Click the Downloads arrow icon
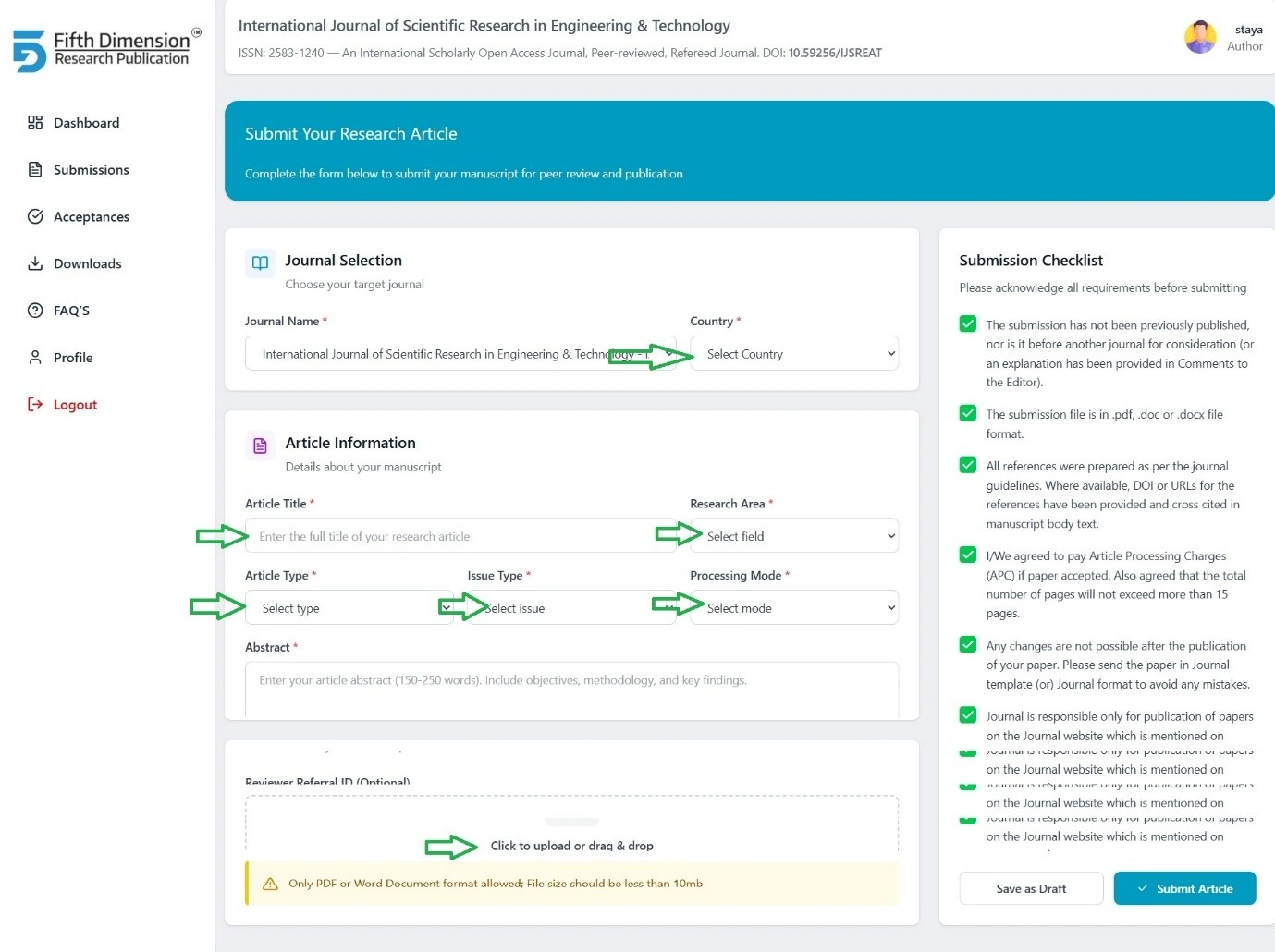The width and height of the screenshot is (1275, 952). pos(35,263)
